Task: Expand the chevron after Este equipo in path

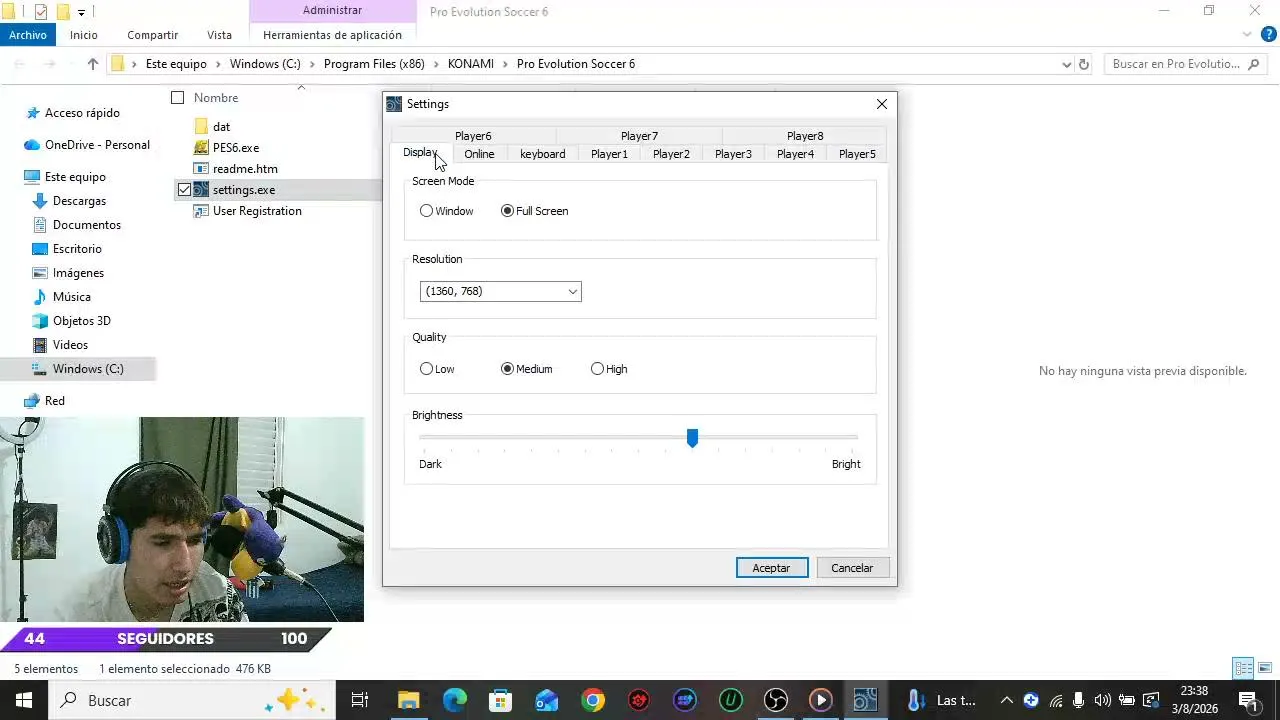Action: (x=218, y=64)
